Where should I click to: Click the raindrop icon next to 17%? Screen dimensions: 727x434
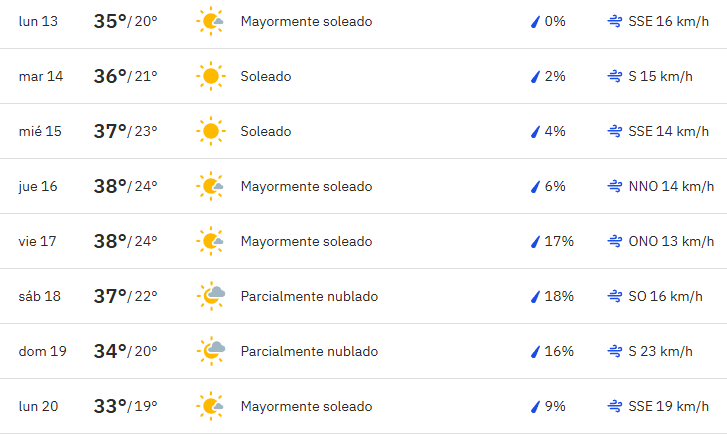[535, 242]
